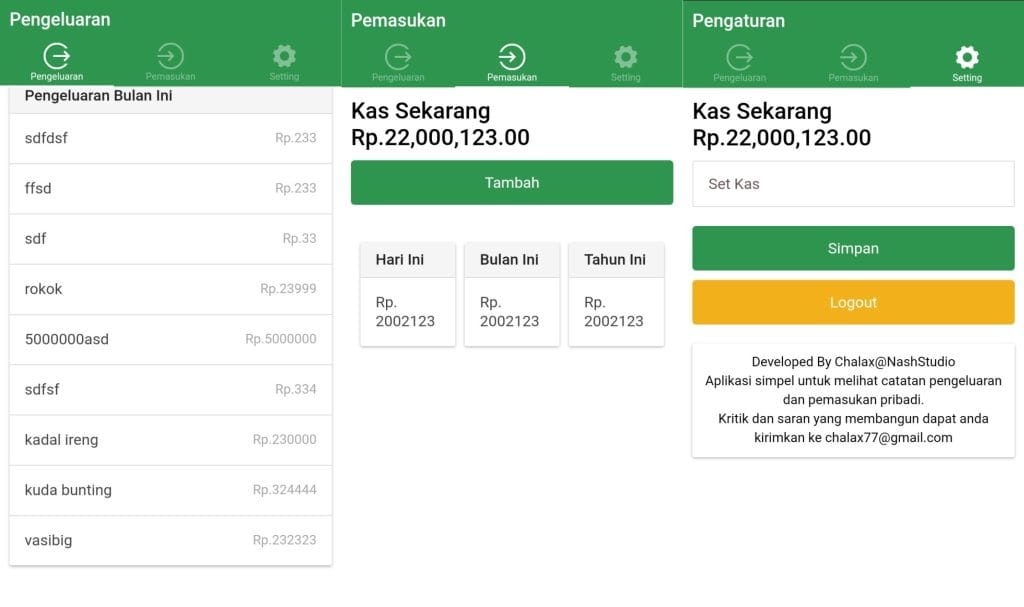Tap the Bulan Ini income card
Screen dimensions: 1024x607
tap(512, 294)
